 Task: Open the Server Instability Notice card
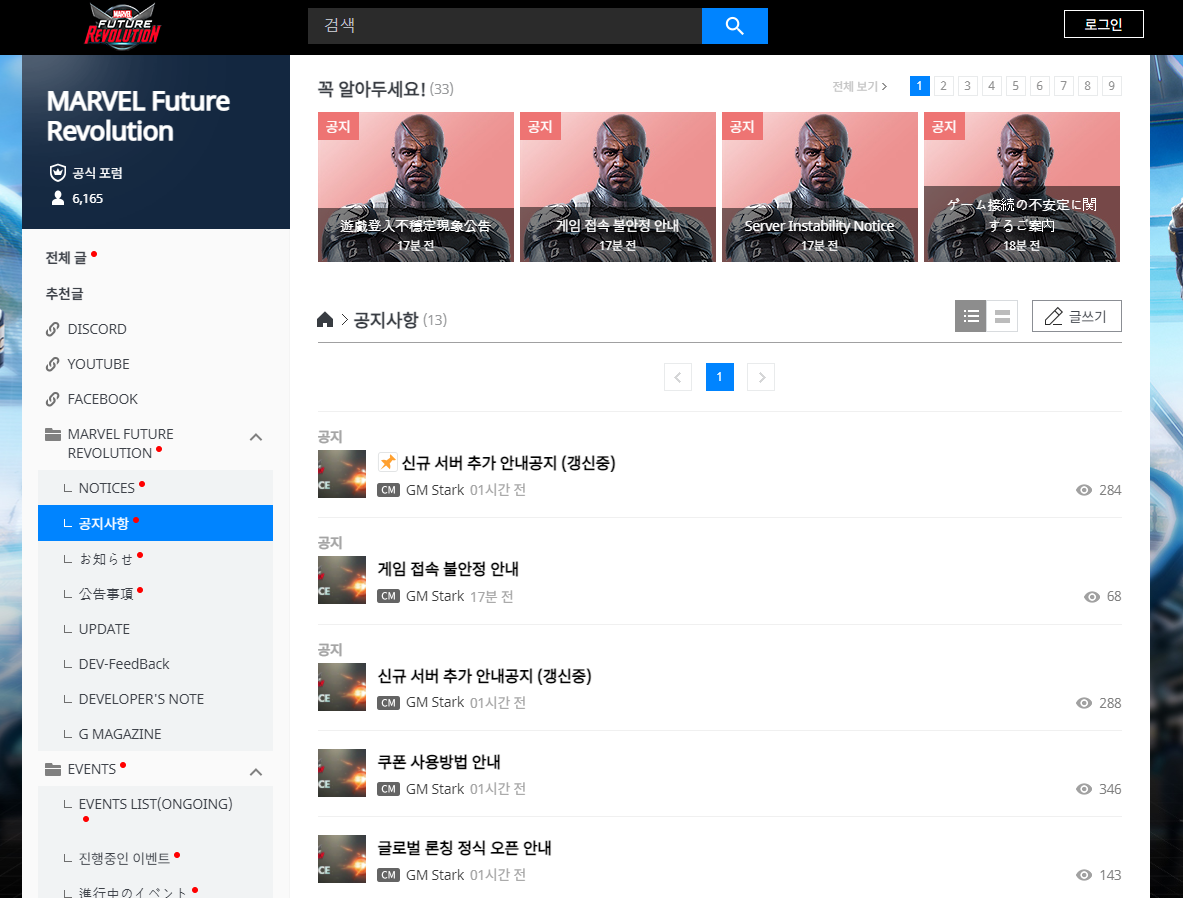point(819,187)
